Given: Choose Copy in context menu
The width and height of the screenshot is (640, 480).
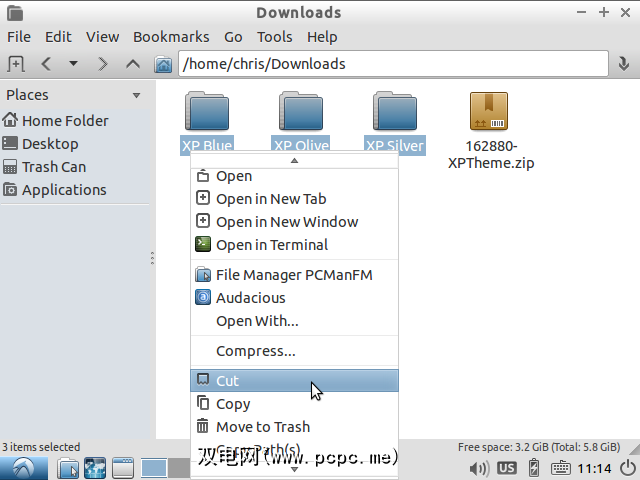Looking at the screenshot, I should (x=294, y=404).
